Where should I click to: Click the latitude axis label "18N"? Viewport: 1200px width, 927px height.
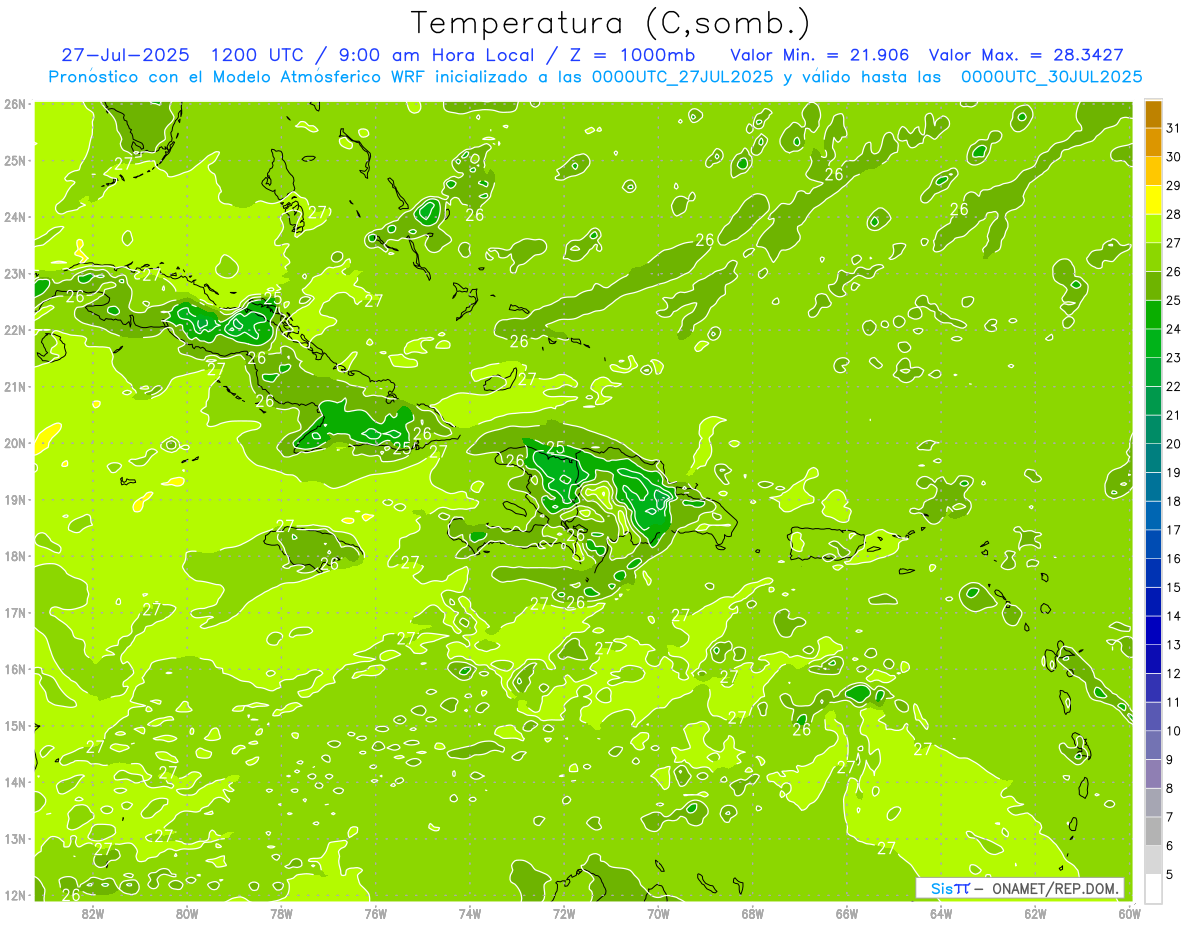point(15,556)
